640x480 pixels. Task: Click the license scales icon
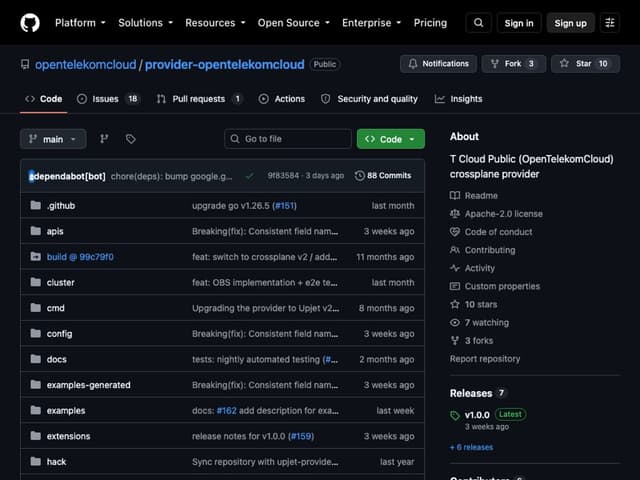click(455, 213)
